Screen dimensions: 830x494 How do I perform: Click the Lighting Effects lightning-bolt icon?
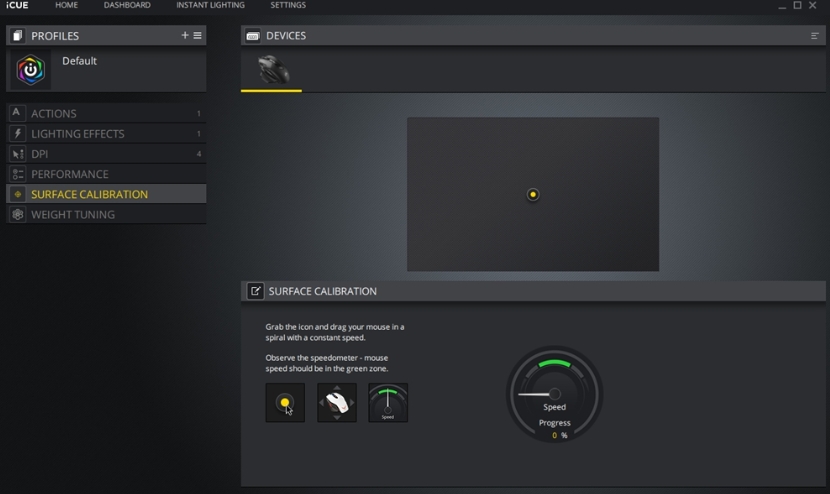pyautogui.click(x=17, y=133)
